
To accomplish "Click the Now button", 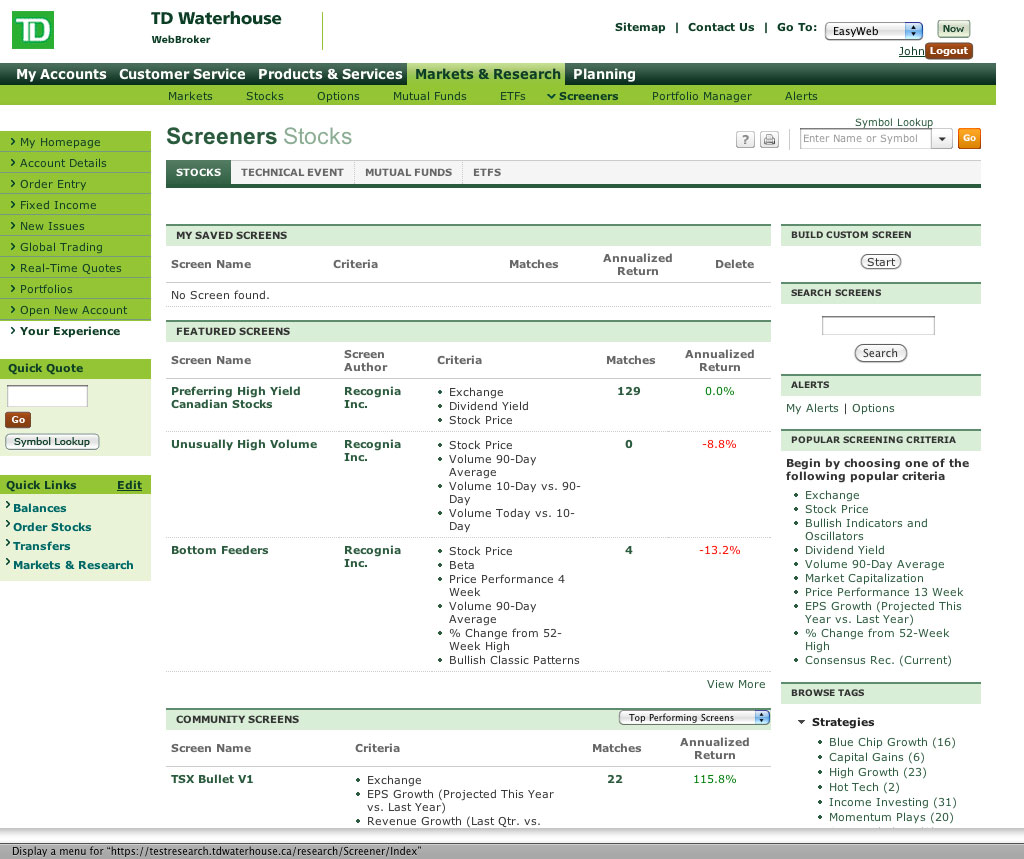I will tap(953, 29).
